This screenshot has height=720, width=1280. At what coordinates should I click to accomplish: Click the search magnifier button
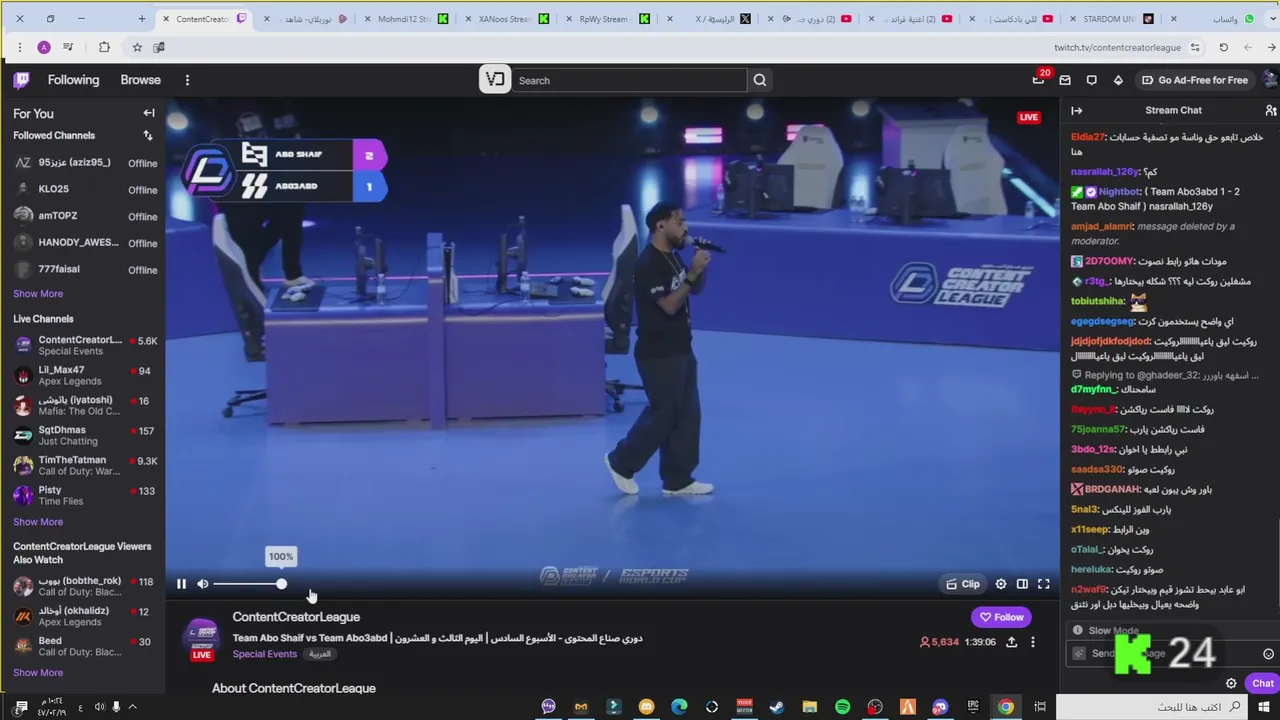click(760, 80)
